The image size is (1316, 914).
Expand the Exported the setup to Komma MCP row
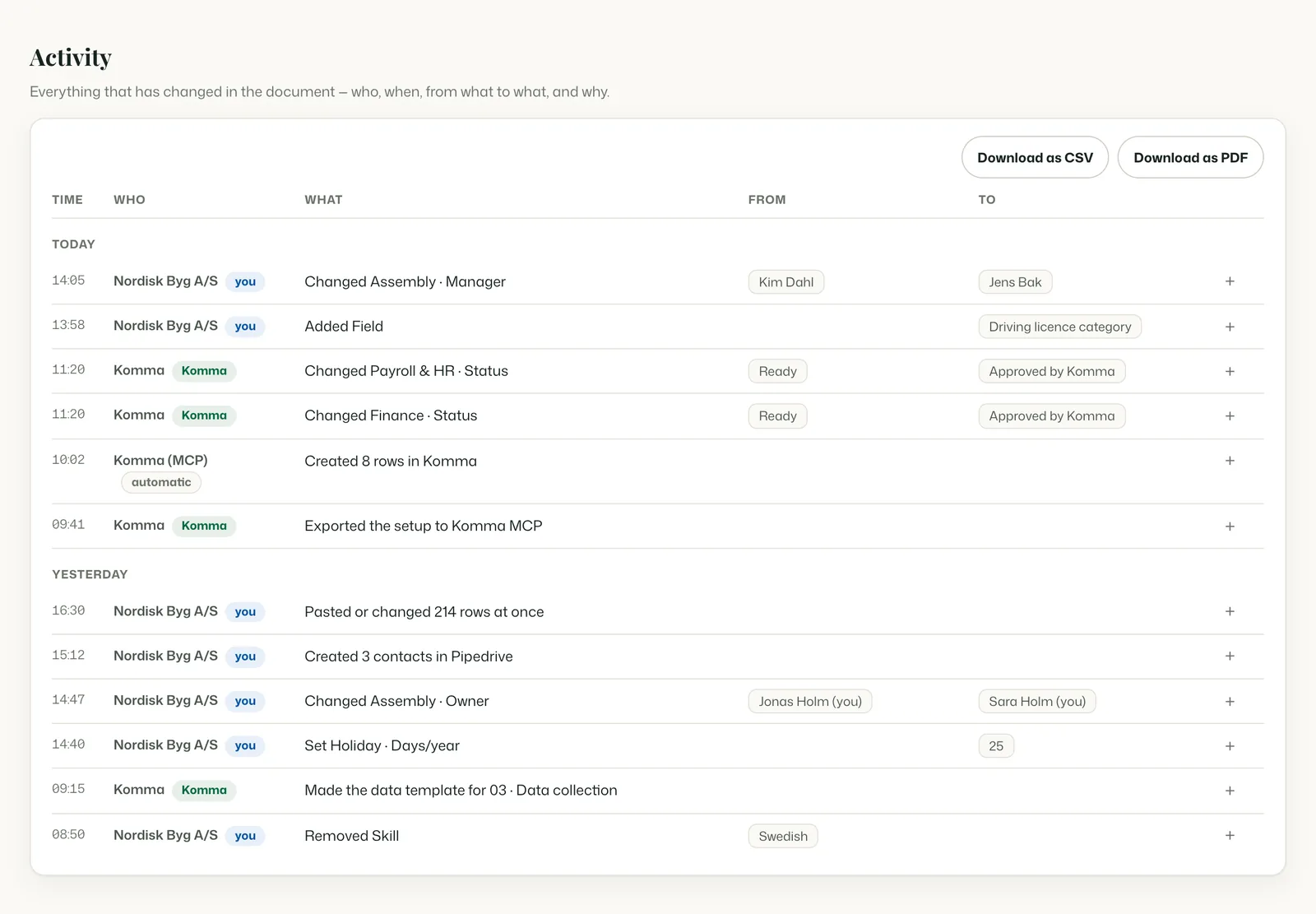(1230, 527)
